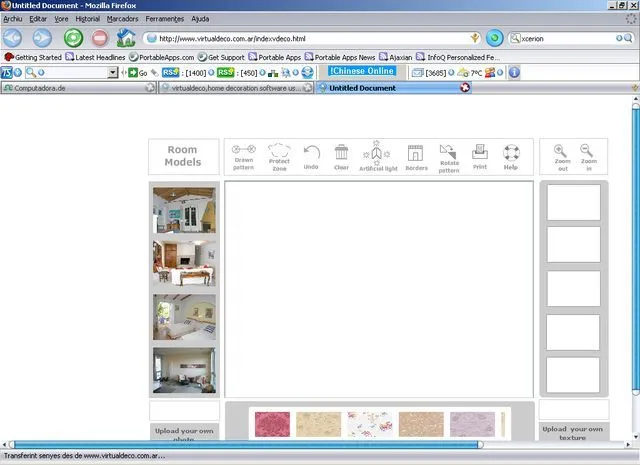This screenshot has width=640, height=465.
Task: Go back with the browser back arrow
Action: (13, 38)
